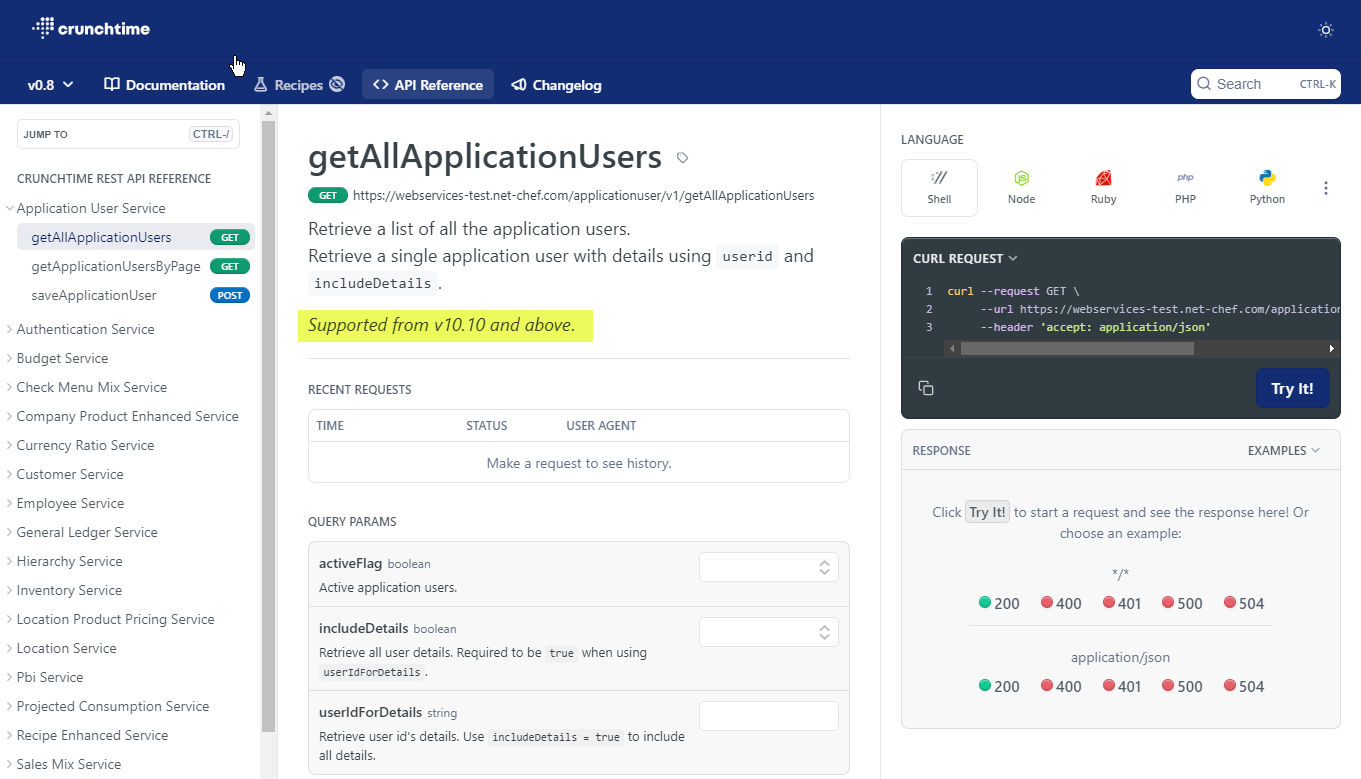
Task: Open the Documentation tab
Action: pos(165,85)
